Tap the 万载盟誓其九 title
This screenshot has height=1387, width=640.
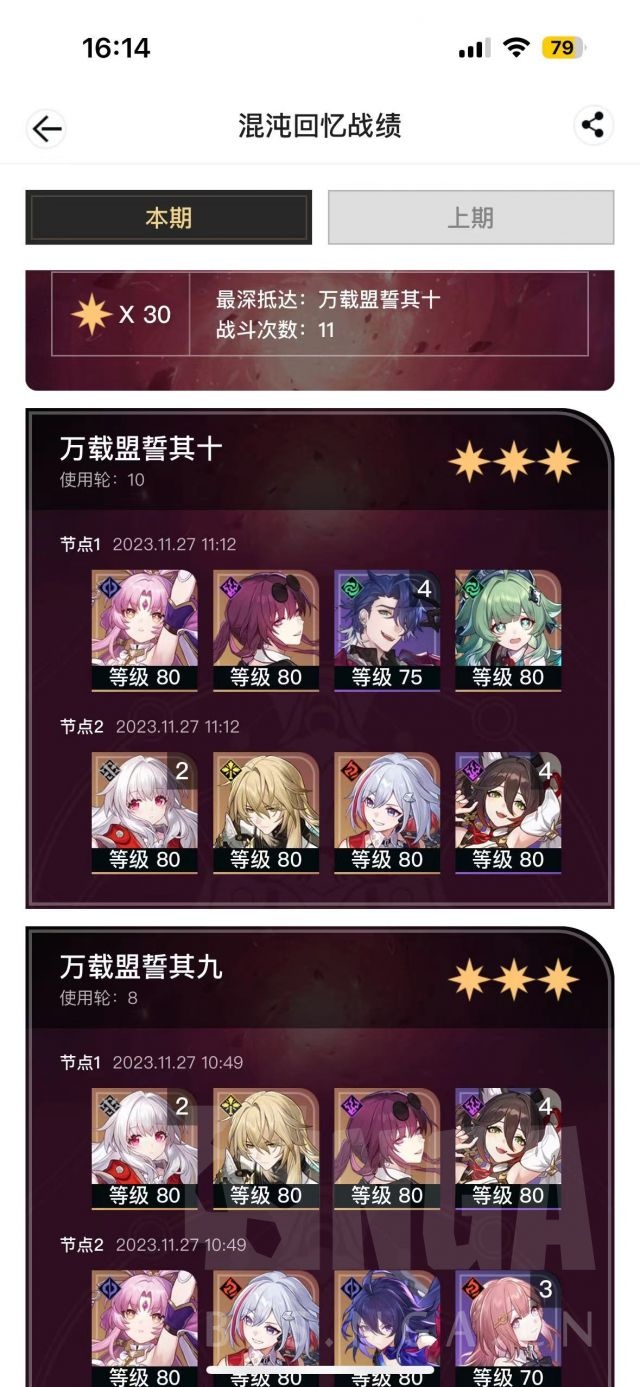pyautogui.click(x=140, y=967)
